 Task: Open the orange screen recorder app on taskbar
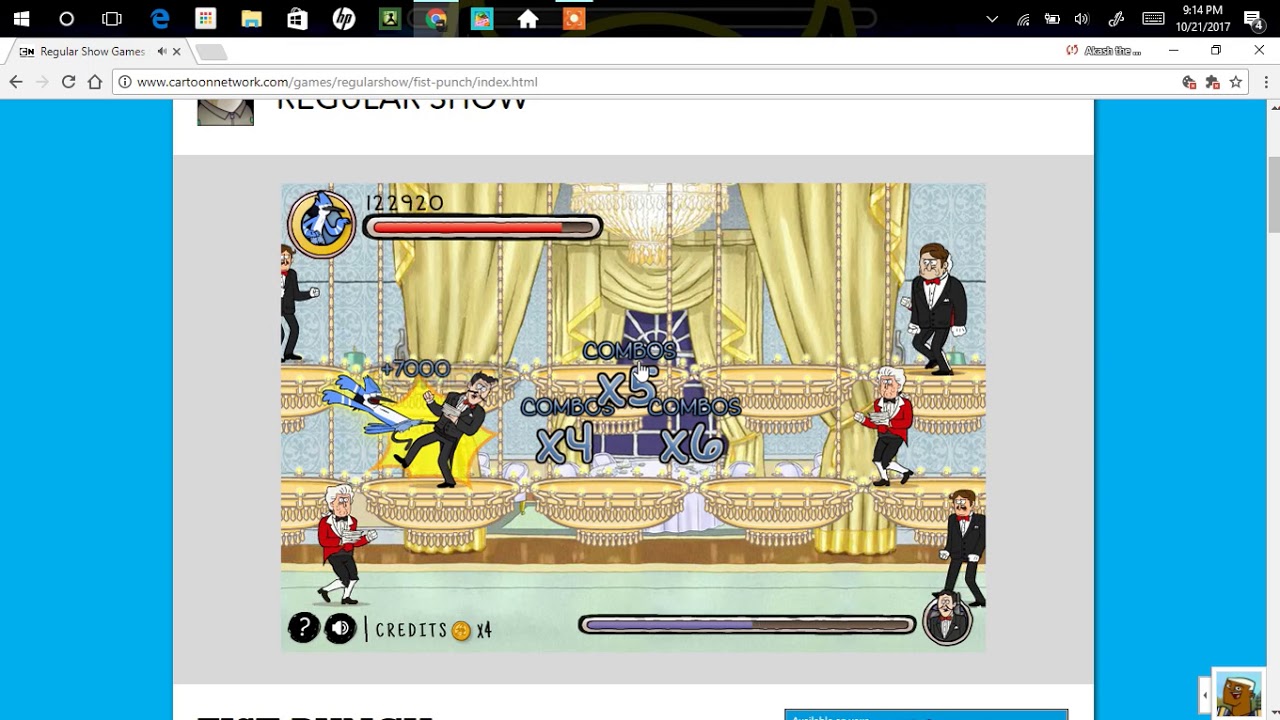pyautogui.click(x=574, y=18)
